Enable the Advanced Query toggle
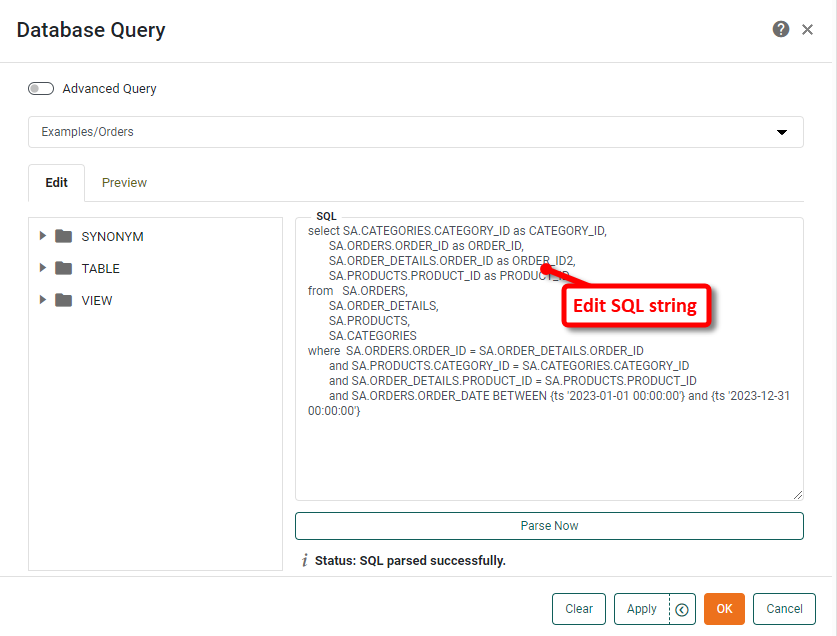This screenshot has height=636, width=837. (x=41, y=88)
